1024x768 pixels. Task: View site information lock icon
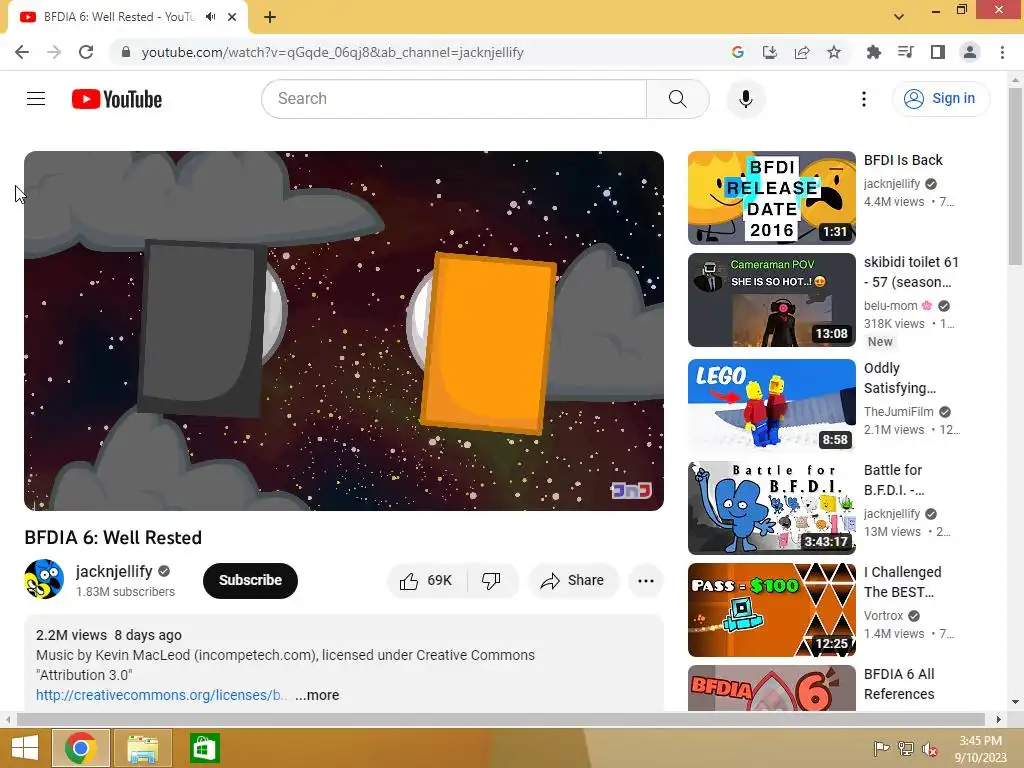coord(126,52)
